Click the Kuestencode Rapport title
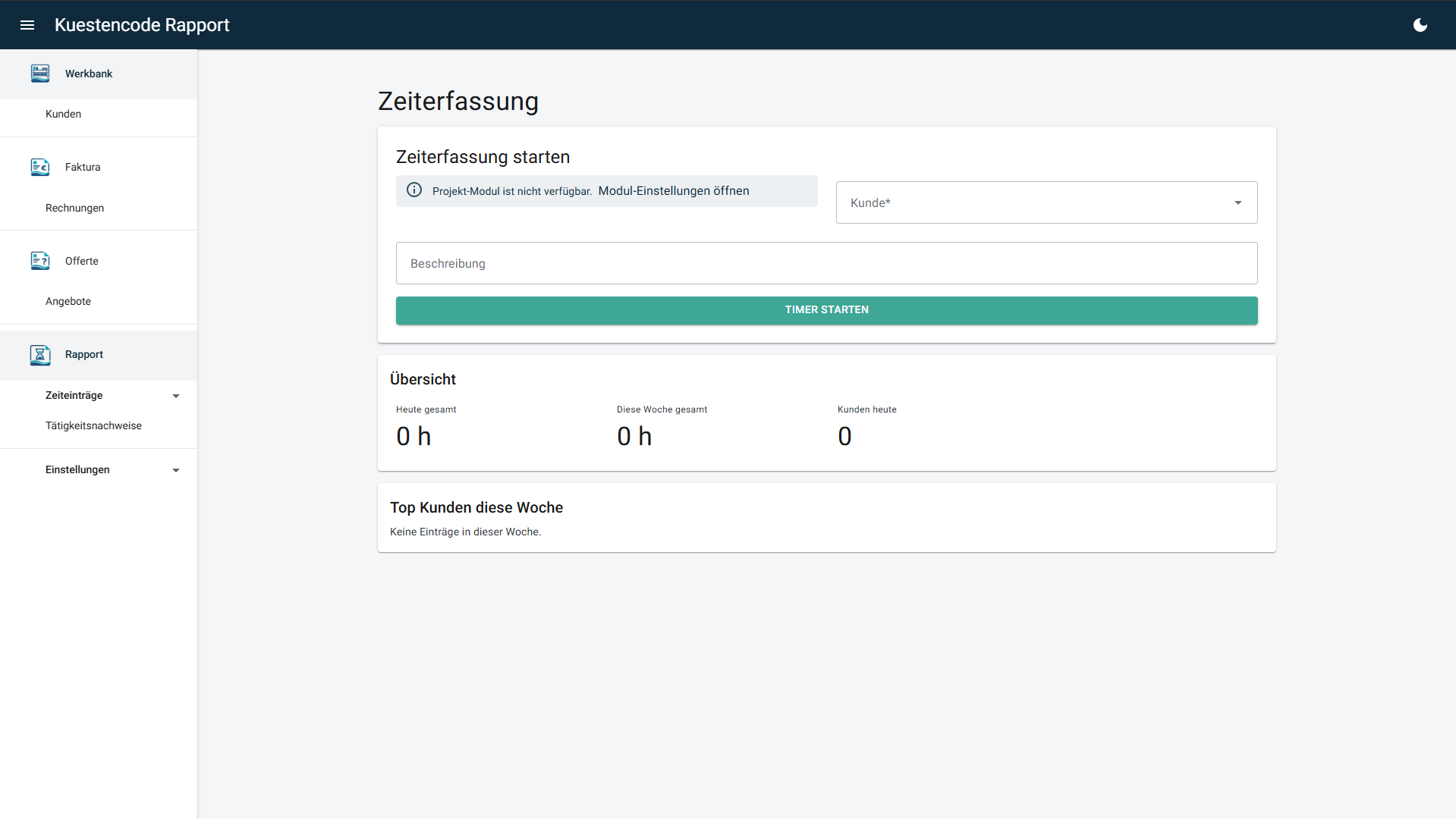Viewport: 1456px width, 819px height. coord(142,25)
